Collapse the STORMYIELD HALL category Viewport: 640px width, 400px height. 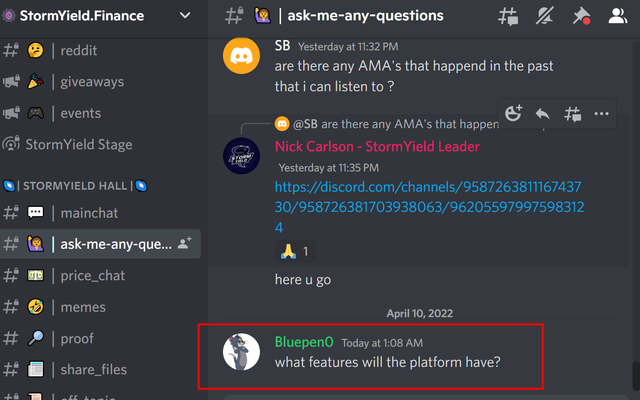(x=75, y=186)
